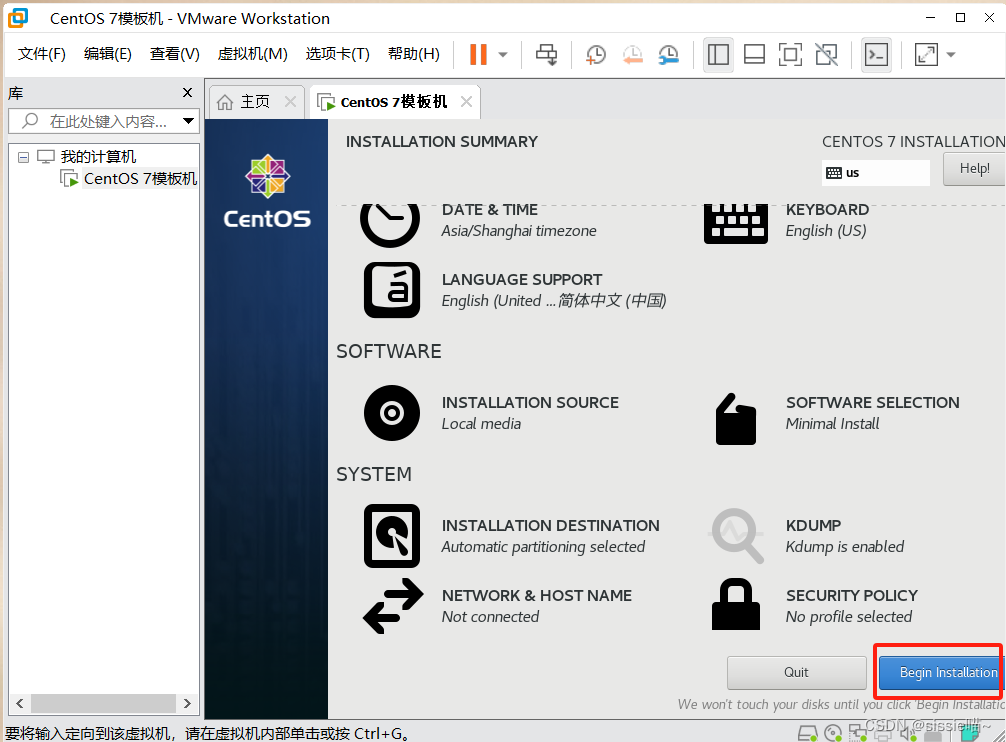This screenshot has width=1006, height=742.
Task: Open the library search dropdown arrow
Action: pos(189,121)
